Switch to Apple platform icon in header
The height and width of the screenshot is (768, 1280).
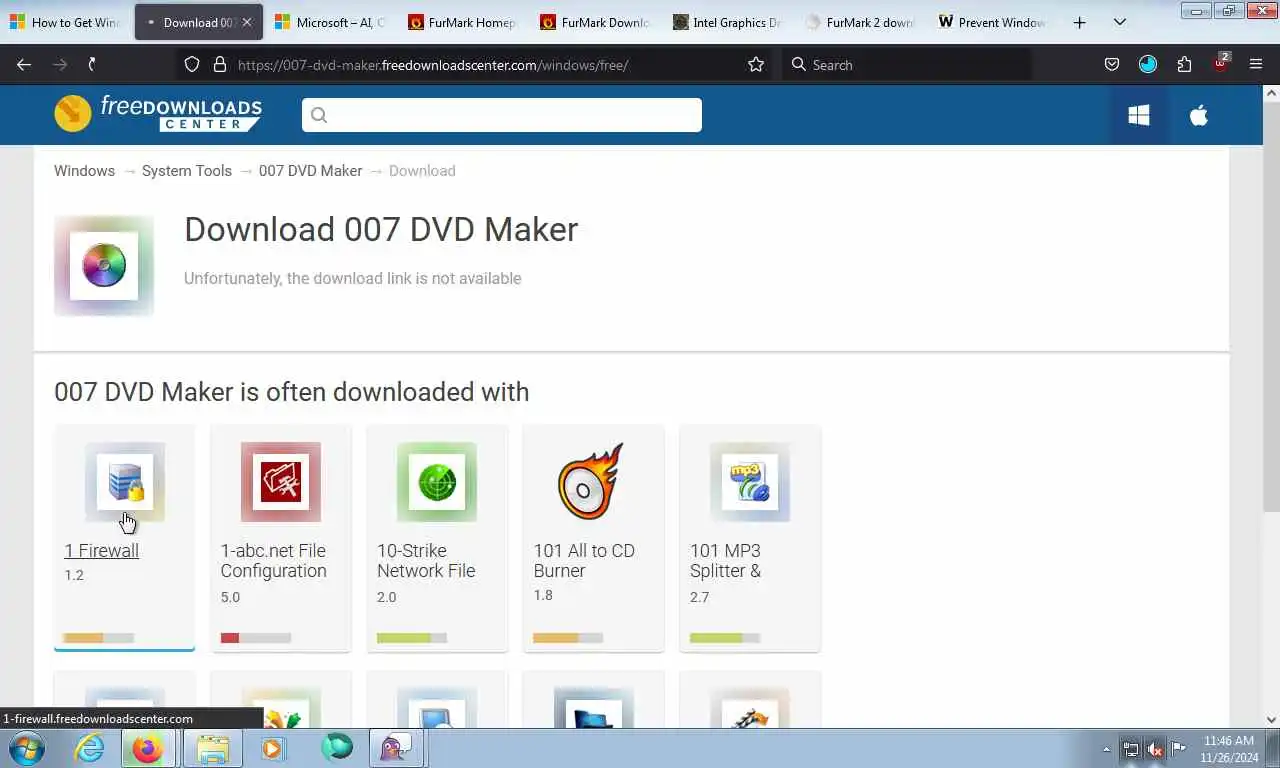tap(1199, 115)
